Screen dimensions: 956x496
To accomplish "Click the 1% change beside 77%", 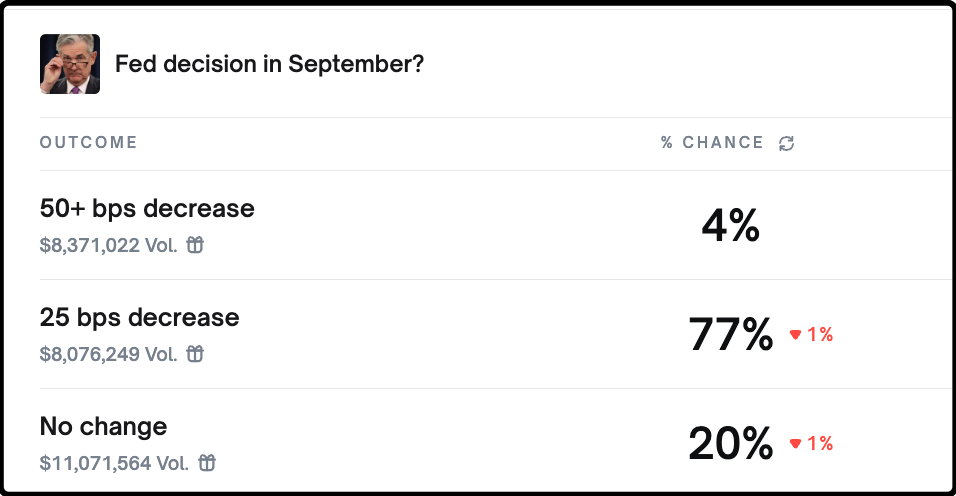I will click(x=820, y=335).
